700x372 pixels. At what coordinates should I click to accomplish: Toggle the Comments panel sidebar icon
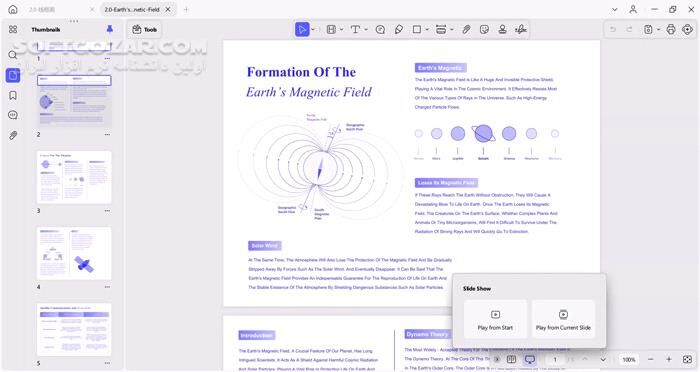coord(13,115)
